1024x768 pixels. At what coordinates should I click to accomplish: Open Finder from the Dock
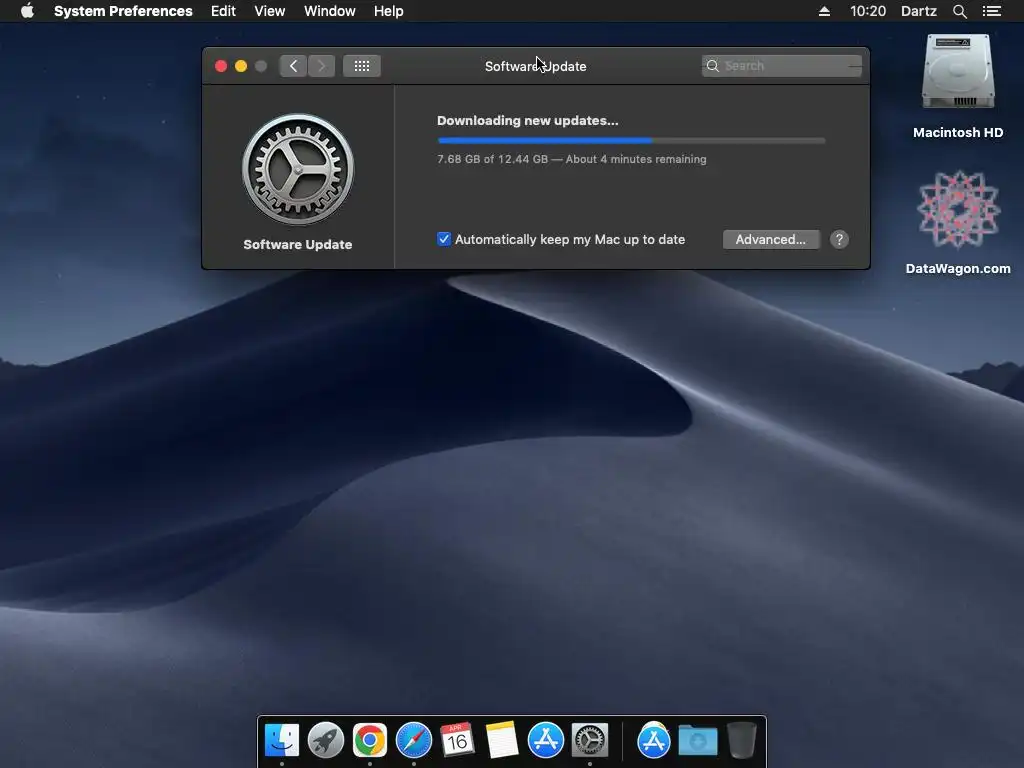coord(282,740)
